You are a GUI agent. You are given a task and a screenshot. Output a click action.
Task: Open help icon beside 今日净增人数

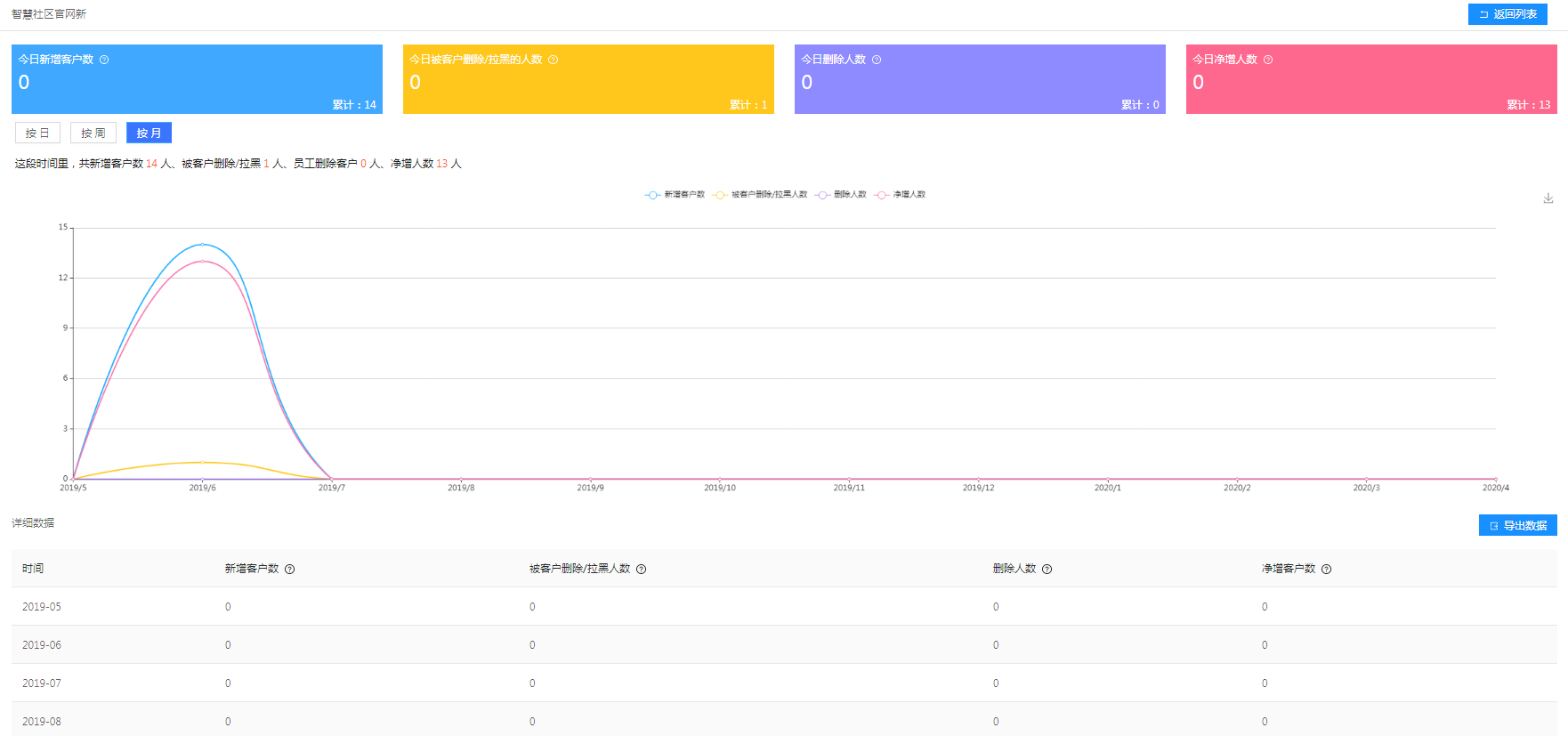coord(1268,60)
